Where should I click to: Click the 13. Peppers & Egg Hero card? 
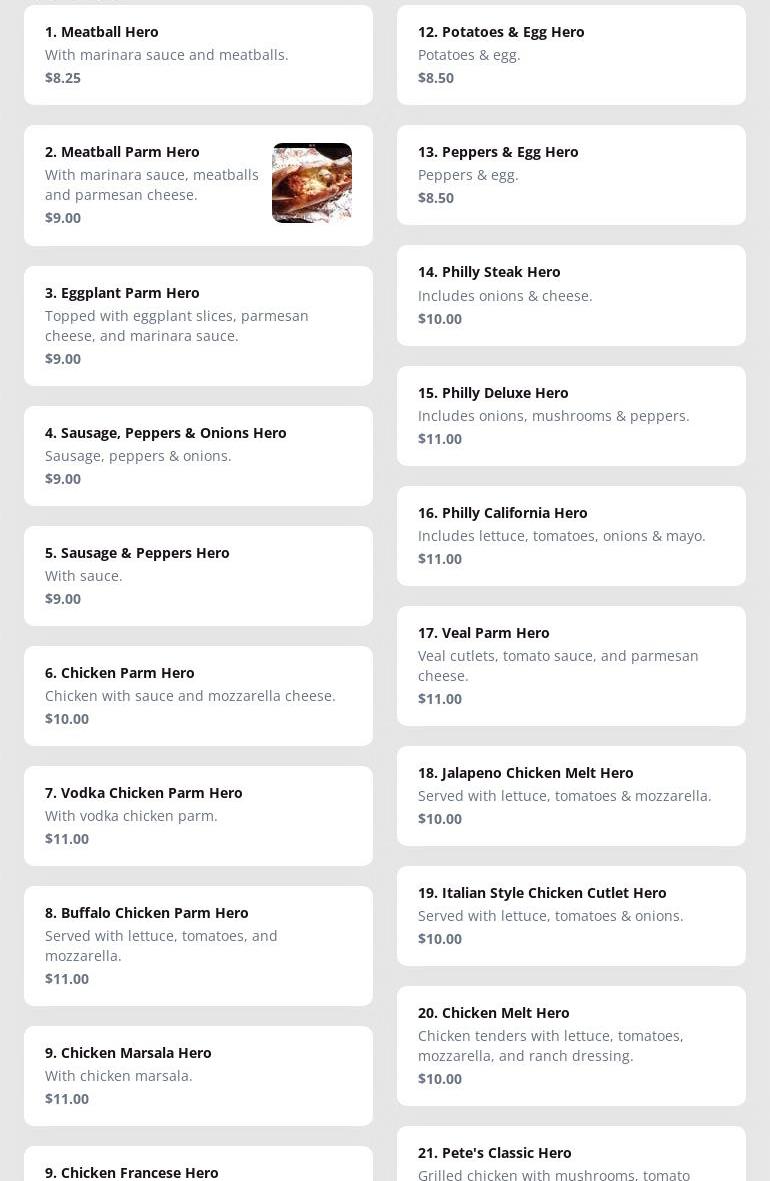(x=571, y=175)
